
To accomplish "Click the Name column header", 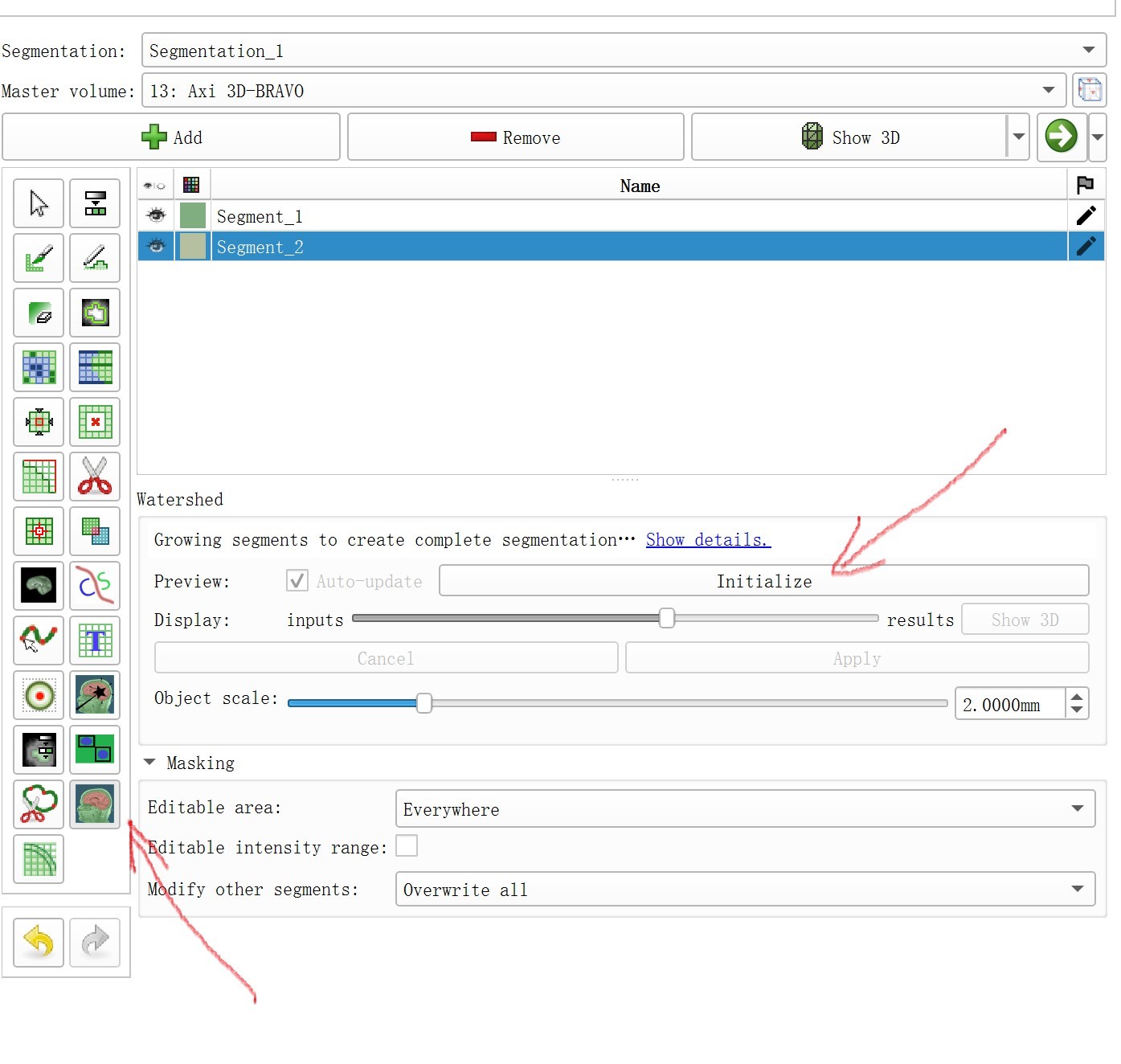I will click(x=639, y=186).
